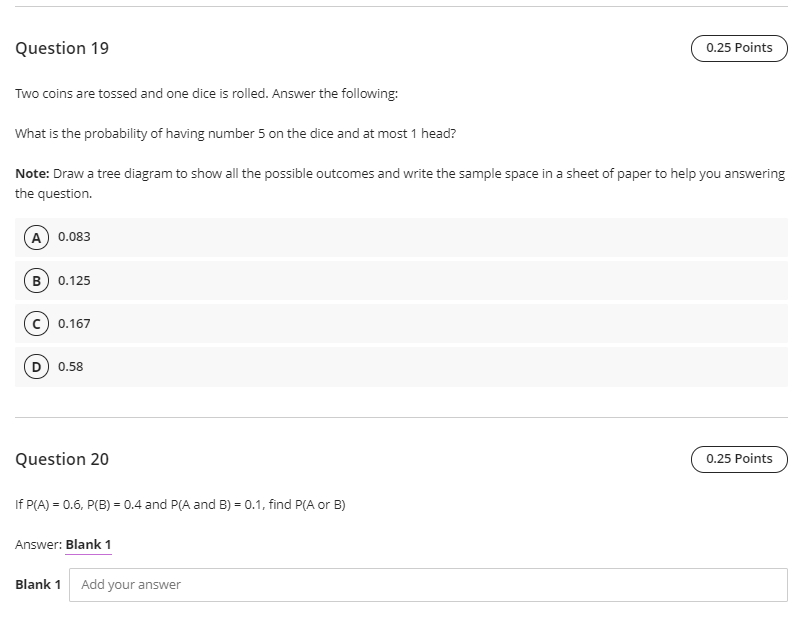Click the P(A or B) problem statement
This screenshot has height=629, width=797.
coord(180,504)
